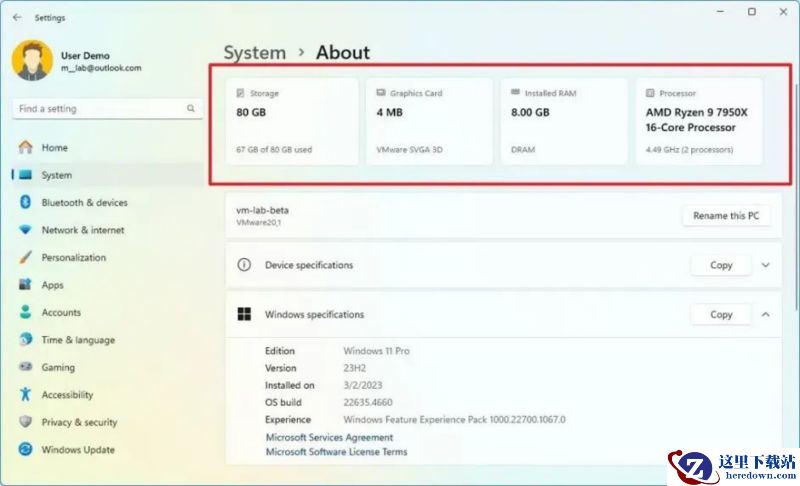Click the Apps icon in sidebar
The width and height of the screenshot is (800, 486).
(26, 285)
